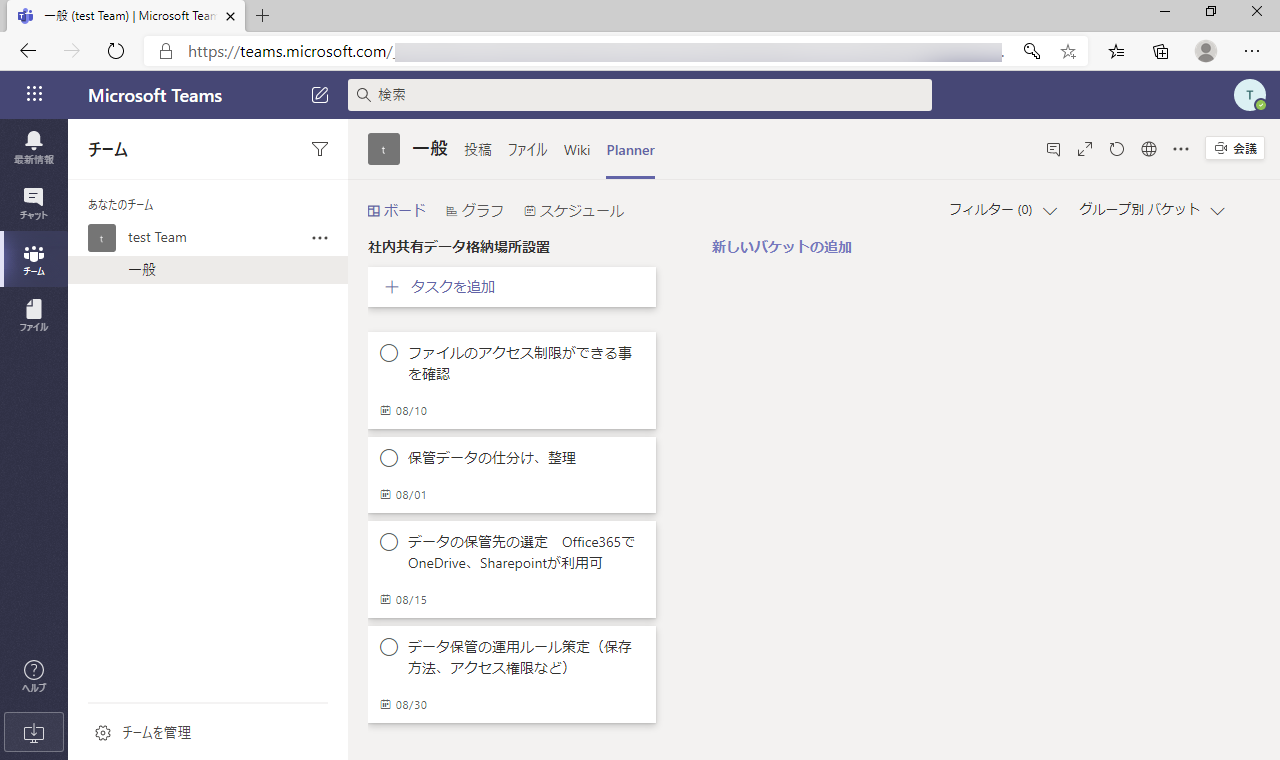
Task: Open Help in the left sidebar
Action: [x=34, y=676]
